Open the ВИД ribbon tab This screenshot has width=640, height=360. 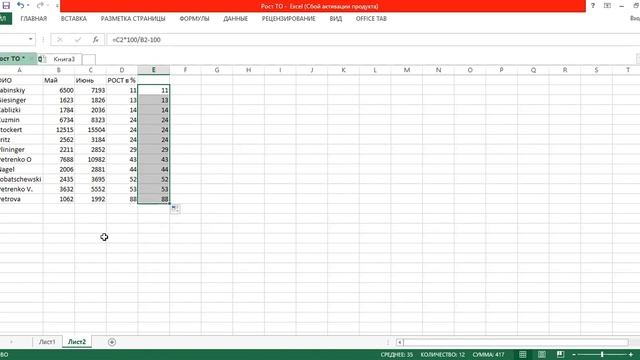click(x=336, y=19)
